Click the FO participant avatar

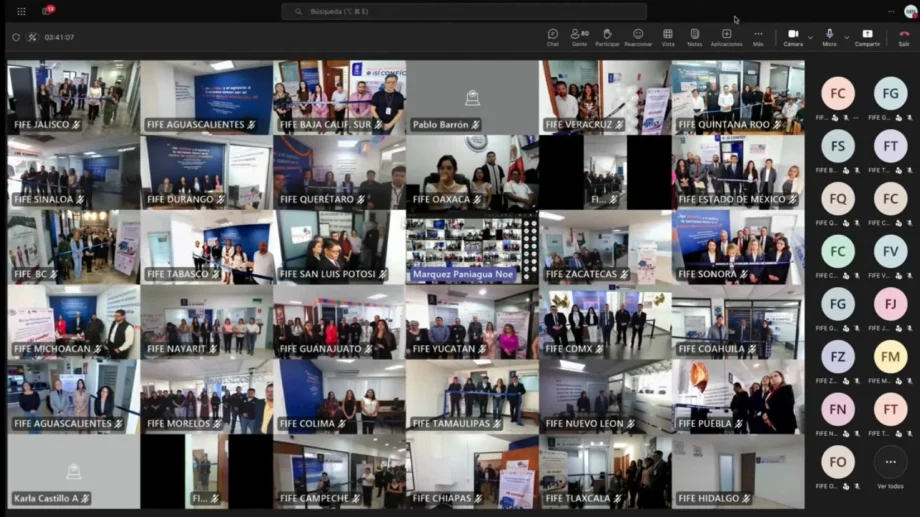point(837,462)
